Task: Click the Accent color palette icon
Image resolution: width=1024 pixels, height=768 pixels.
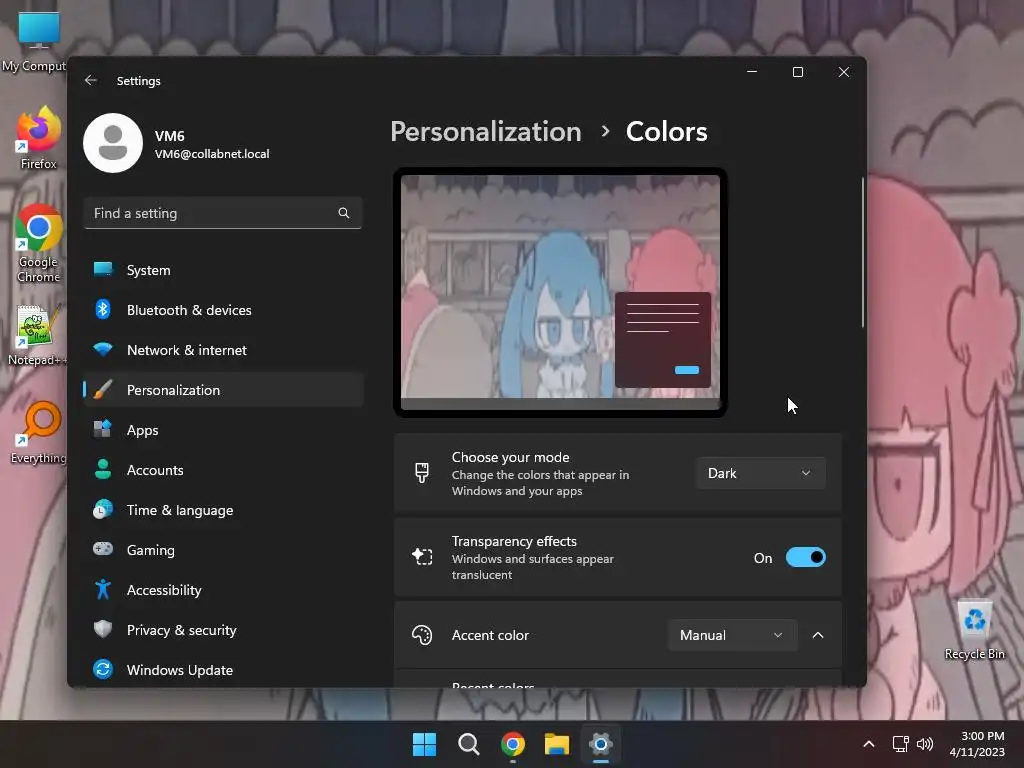Action: pos(422,635)
